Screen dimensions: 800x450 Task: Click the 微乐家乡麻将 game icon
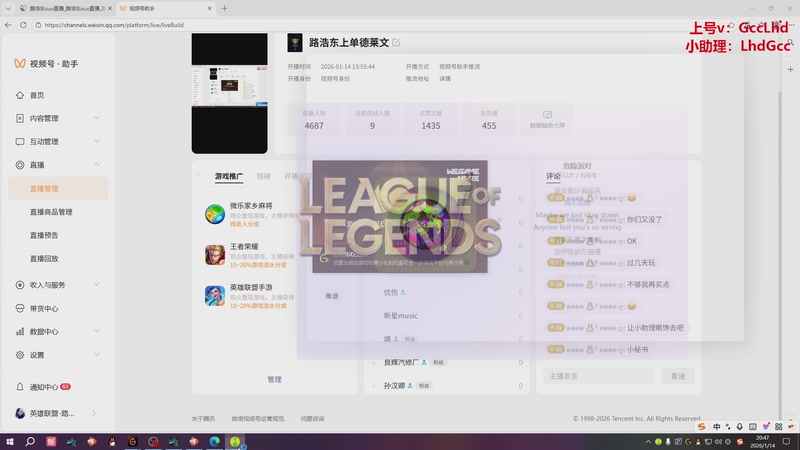[215, 214]
